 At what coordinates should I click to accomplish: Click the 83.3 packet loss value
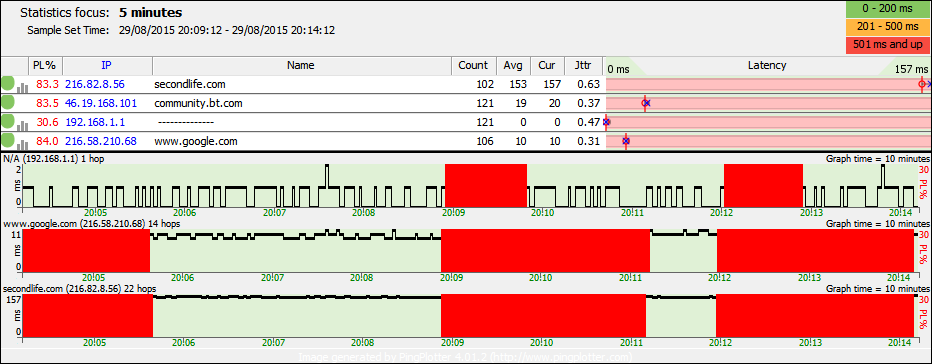(47, 84)
